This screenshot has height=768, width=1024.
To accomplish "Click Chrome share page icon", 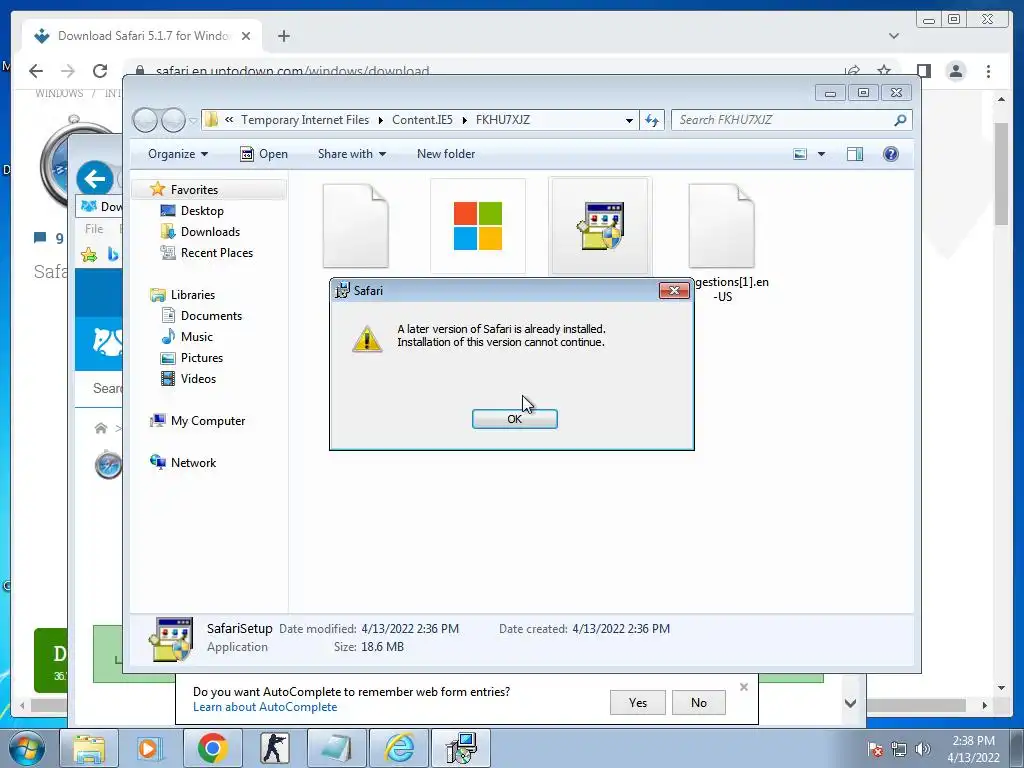I will click(852, 71).
